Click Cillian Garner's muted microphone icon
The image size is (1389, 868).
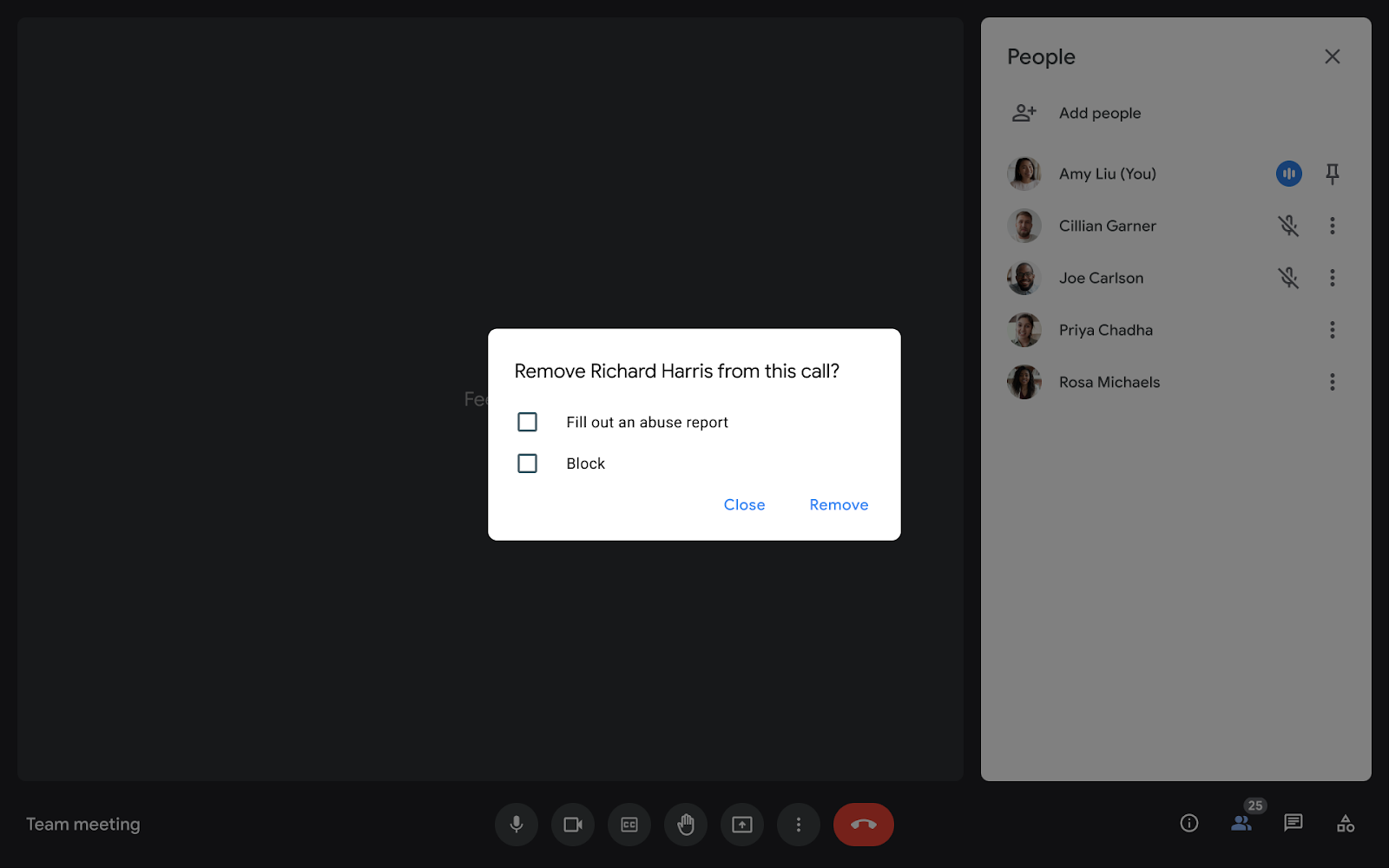1288,226
